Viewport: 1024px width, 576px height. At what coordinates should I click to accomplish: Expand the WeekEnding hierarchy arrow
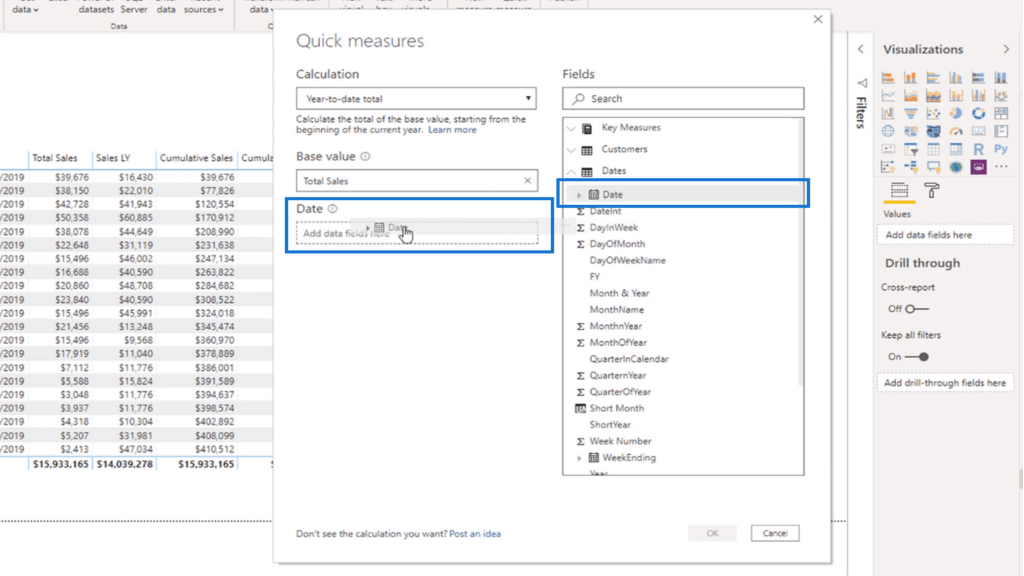tap(579, 458)
